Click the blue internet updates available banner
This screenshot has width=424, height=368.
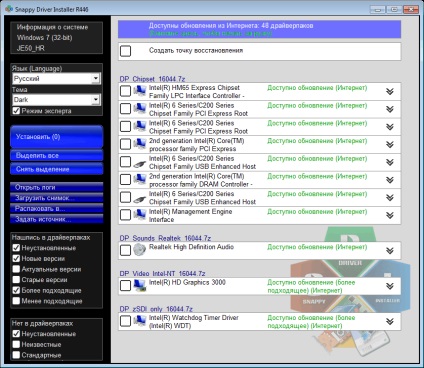[x=259, y=29]
